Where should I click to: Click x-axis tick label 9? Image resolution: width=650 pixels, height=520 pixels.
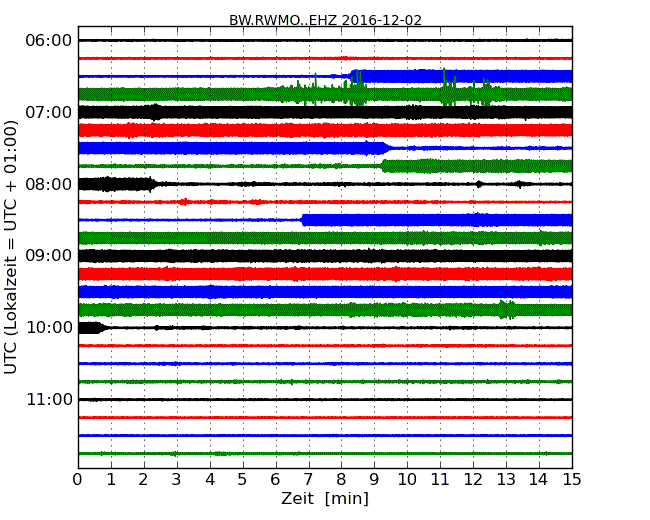click(374, 480)
